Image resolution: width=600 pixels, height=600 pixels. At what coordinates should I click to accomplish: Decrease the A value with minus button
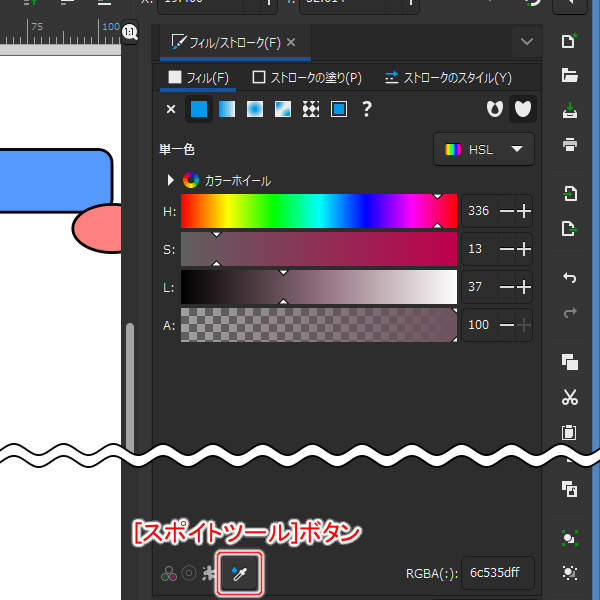click(x=507, y=325)
